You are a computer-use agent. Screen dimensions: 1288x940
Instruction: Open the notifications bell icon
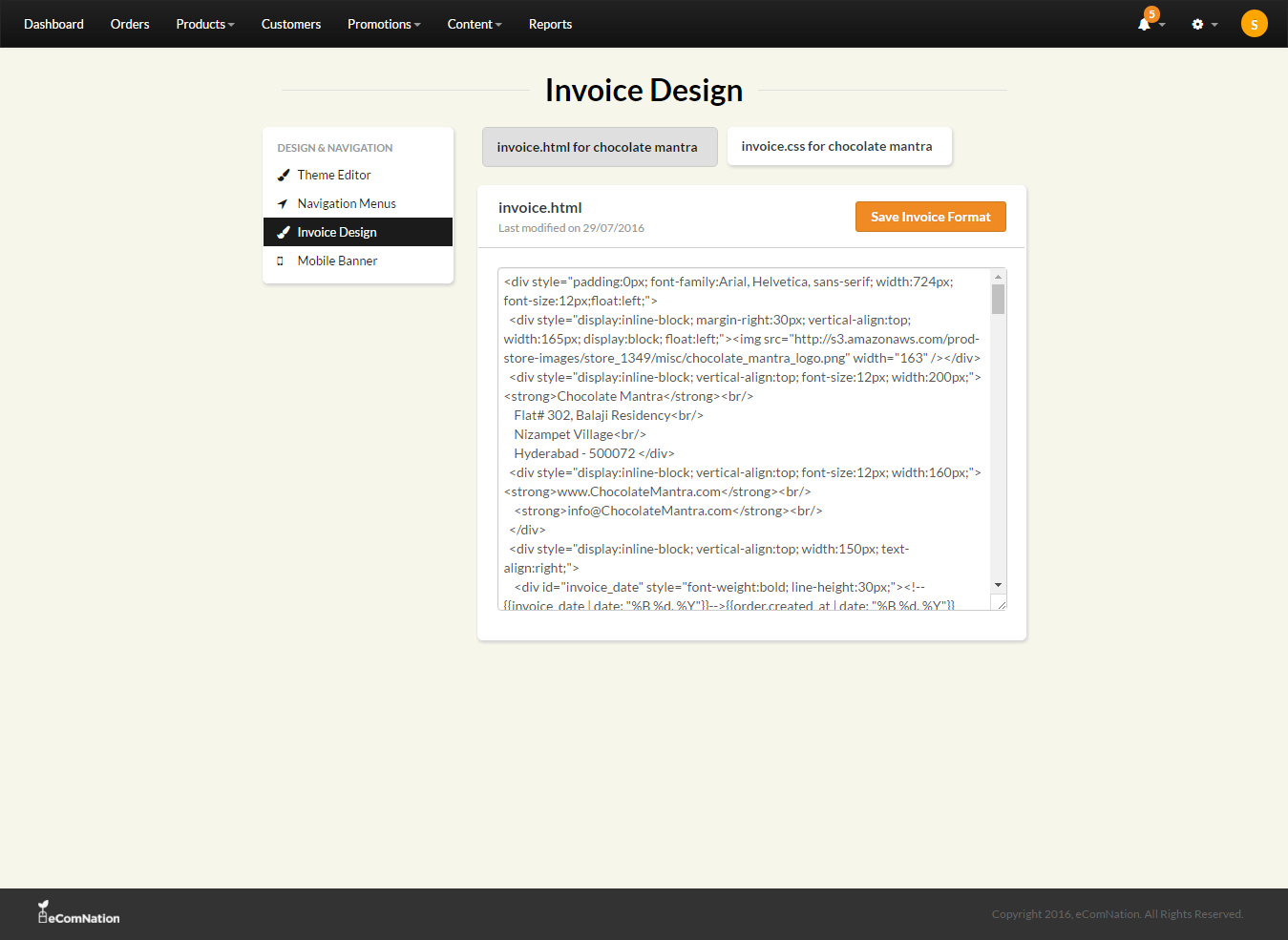(1144, 25)
